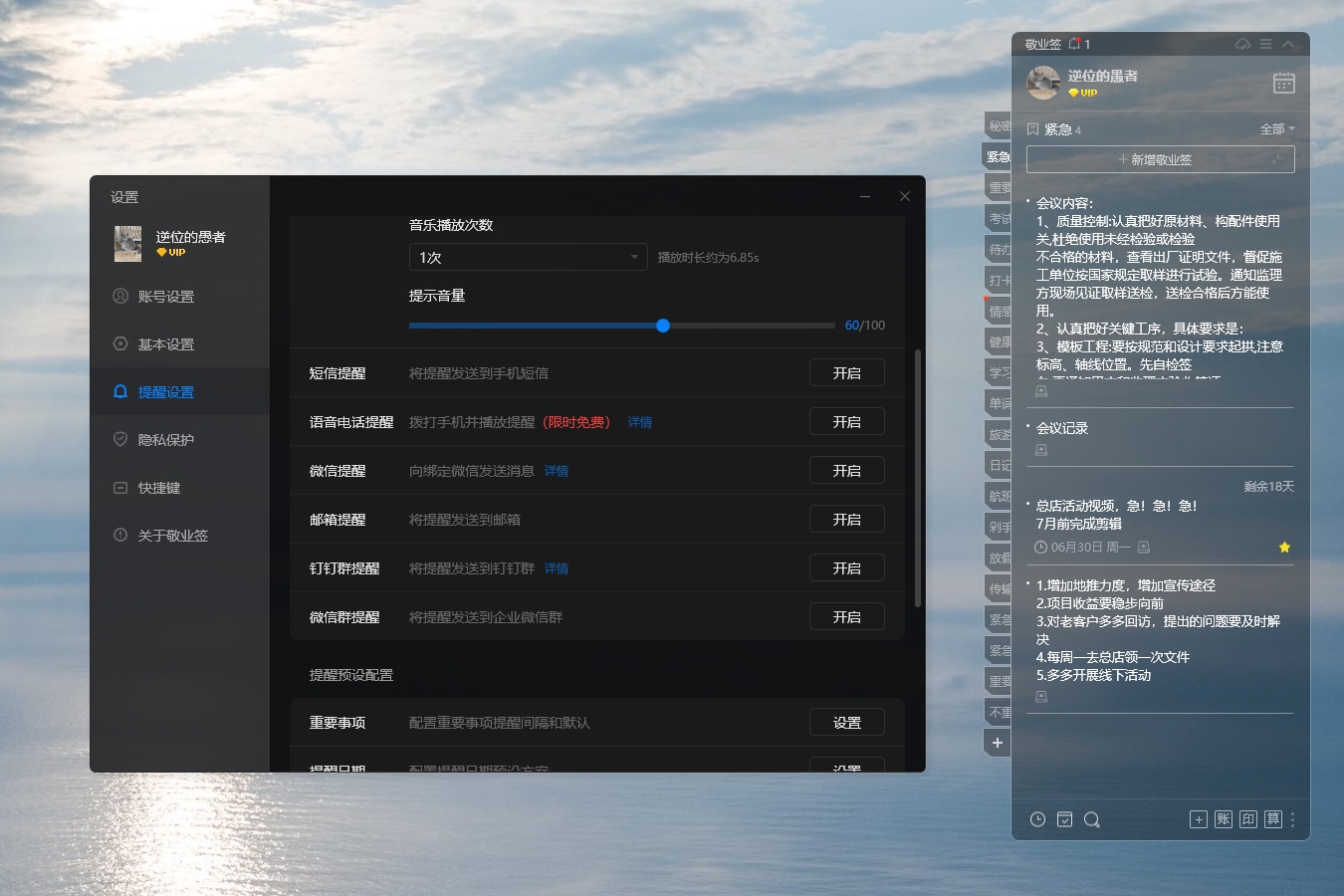The width and height of the screenshot is (1344, 896).
Task: Enable 钉钉群提醒 with its 开启 button
Action: 846,568
